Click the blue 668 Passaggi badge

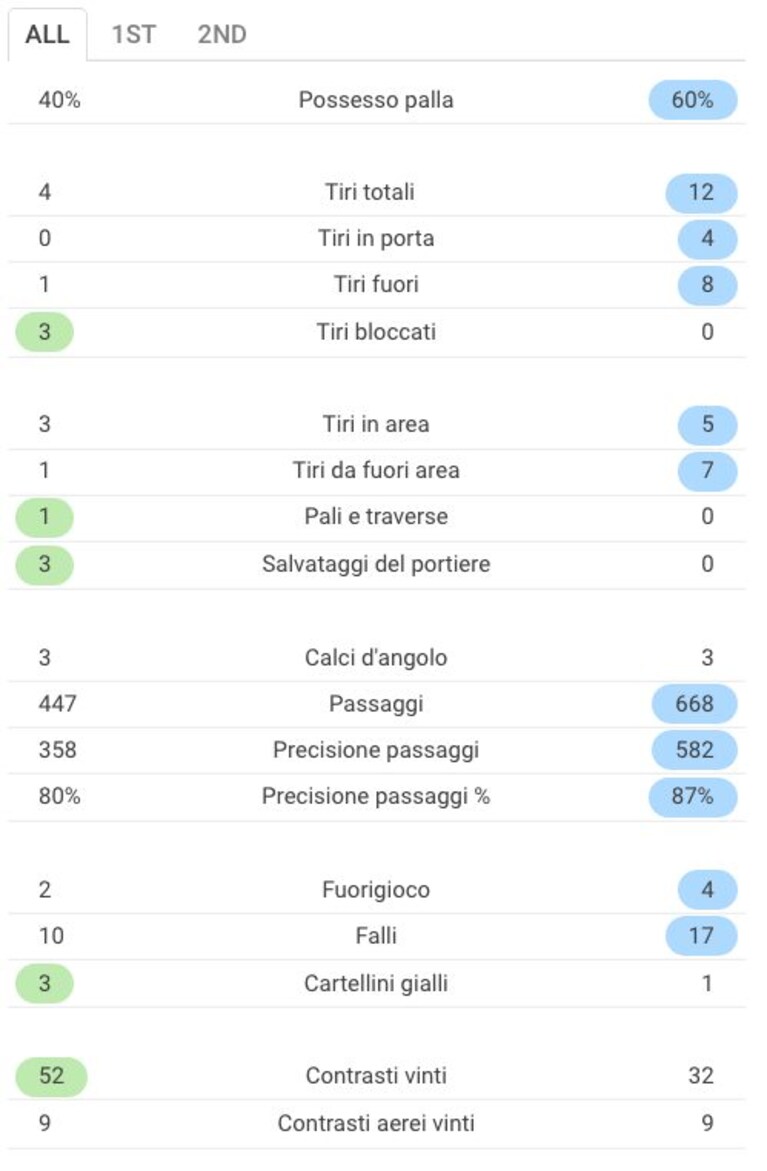tap(694, 703)
